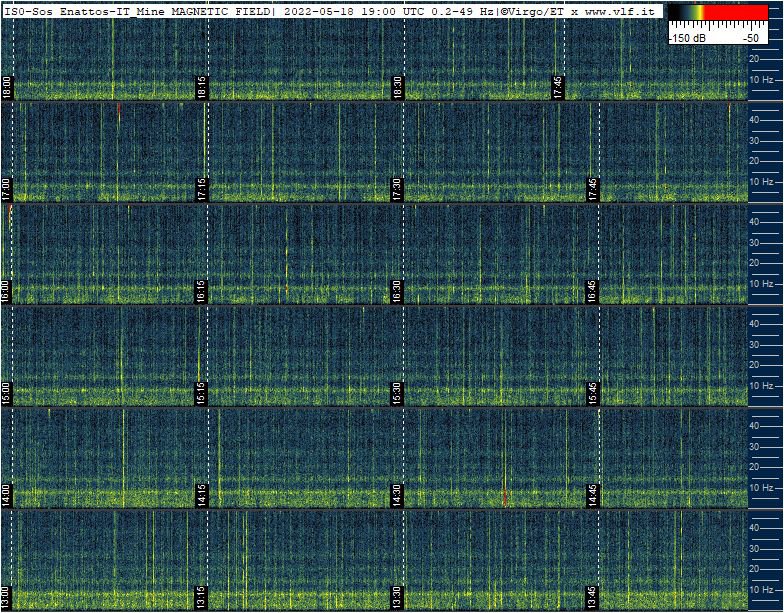Image resolution: width=784 pixels, height=613 pixels.
Task: Click the 14:45 time marker
Action: point(593,494)
